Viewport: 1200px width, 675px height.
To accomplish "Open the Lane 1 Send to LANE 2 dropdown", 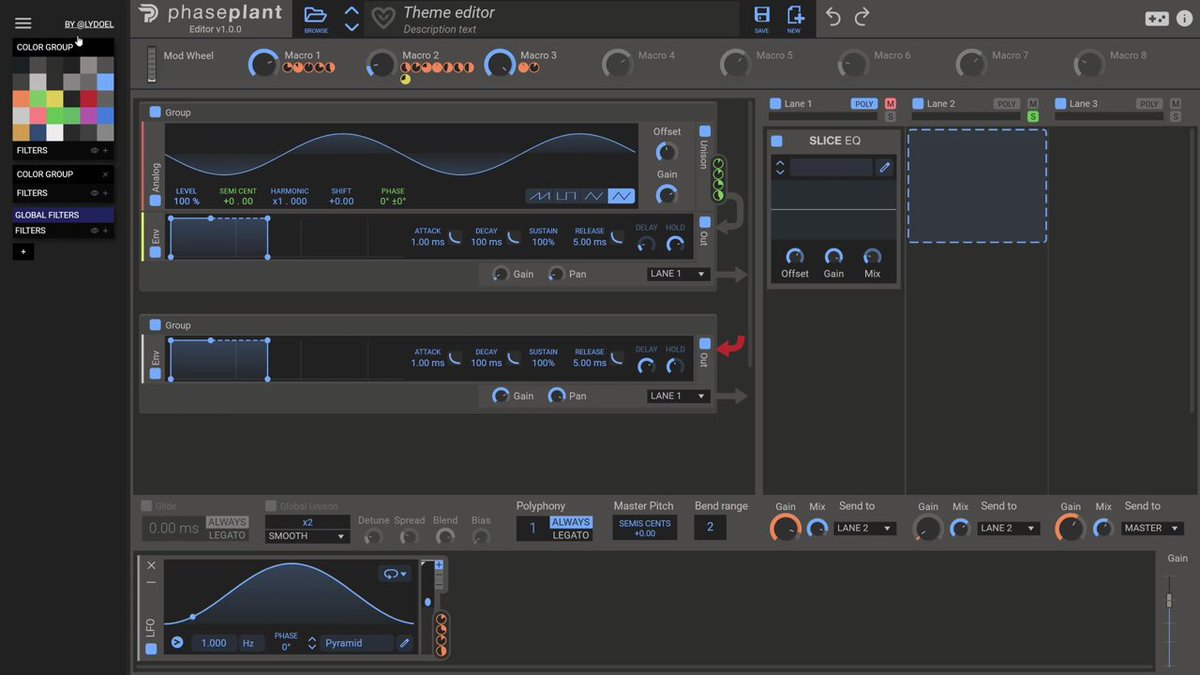I will [x=865, y=528].
